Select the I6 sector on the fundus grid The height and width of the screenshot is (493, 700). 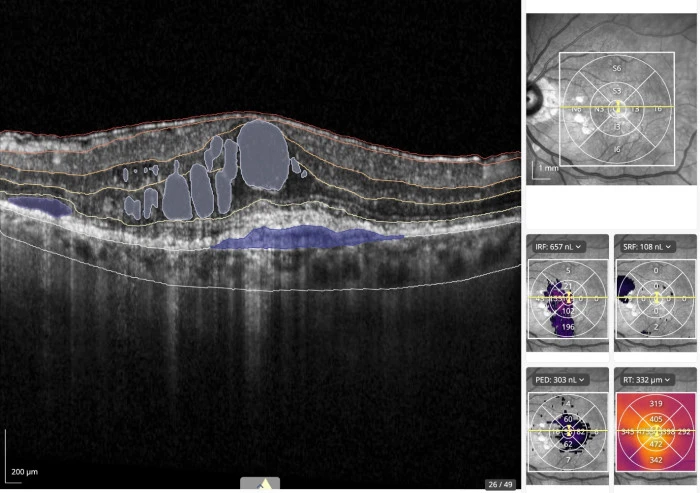click(617, 149)
